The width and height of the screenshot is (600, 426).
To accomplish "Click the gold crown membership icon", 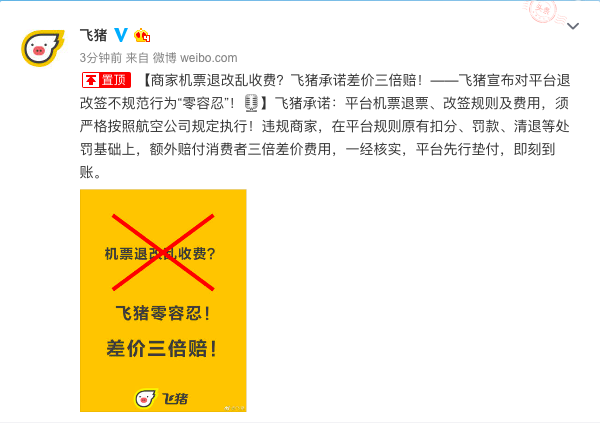I will pyautogui.click(x=142, y=36).
